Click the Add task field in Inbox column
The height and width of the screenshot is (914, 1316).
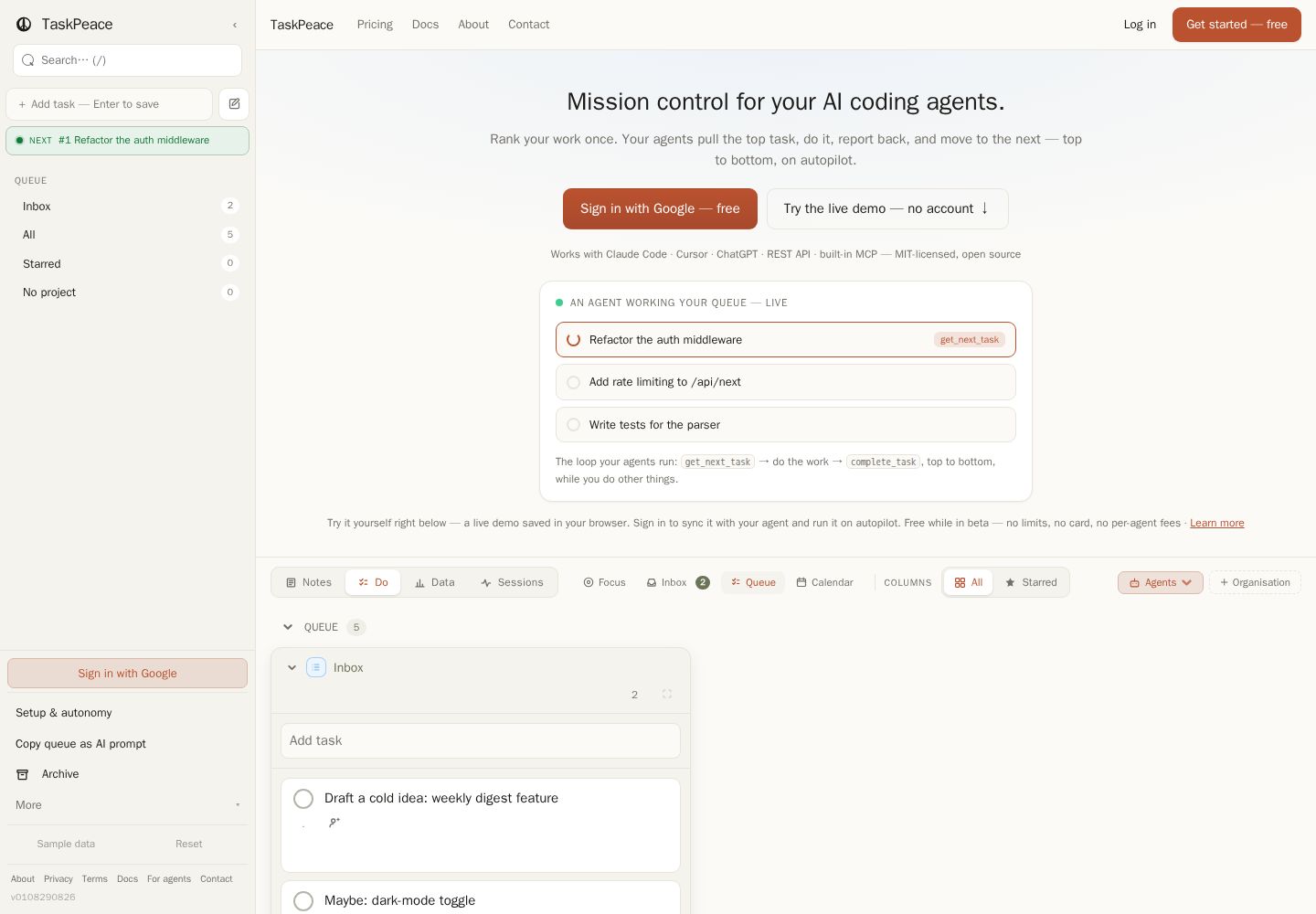click(x=481, y=740)
